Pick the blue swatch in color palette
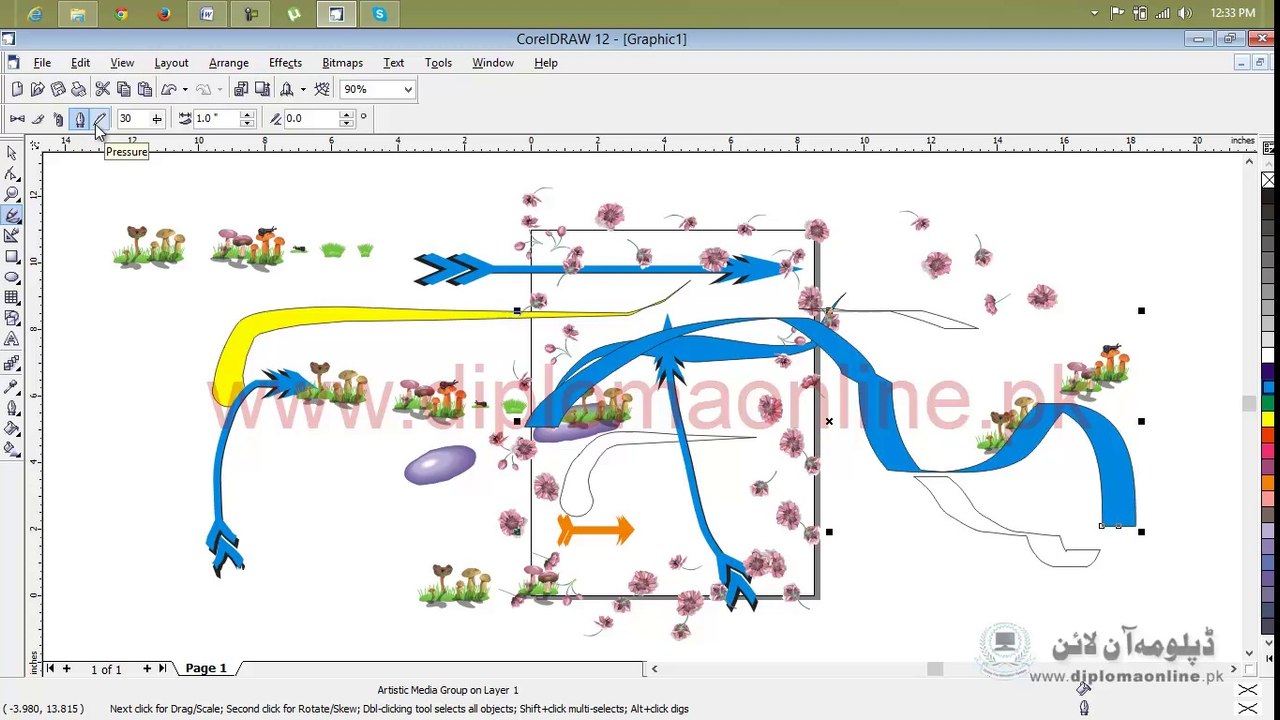Image resolution: width=1280 pixels, height=720 pixels. point(1268,387)
